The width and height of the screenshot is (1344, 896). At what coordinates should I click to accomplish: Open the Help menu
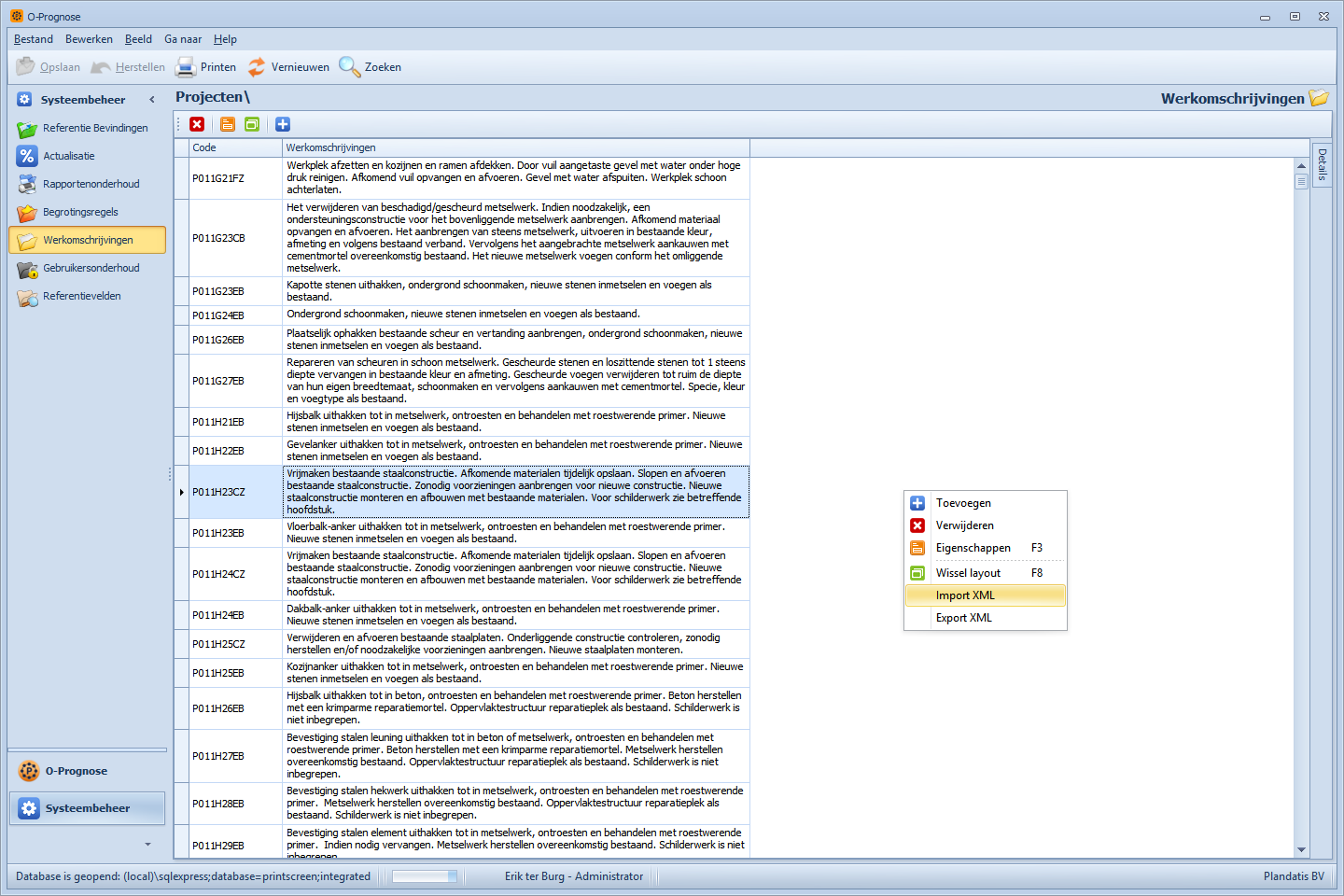225,39
